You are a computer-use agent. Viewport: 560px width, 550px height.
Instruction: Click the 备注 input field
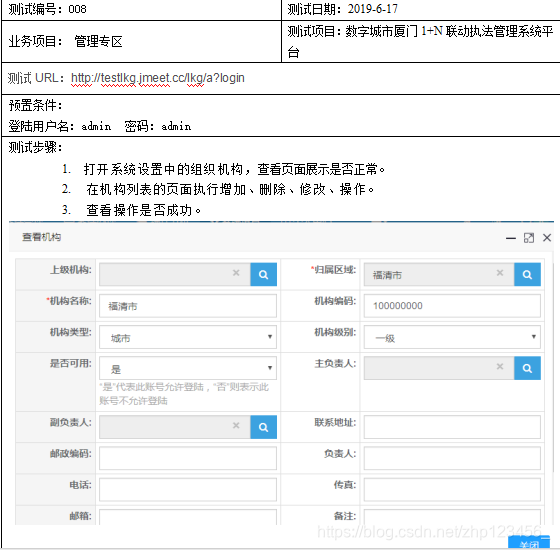(452, 517)
